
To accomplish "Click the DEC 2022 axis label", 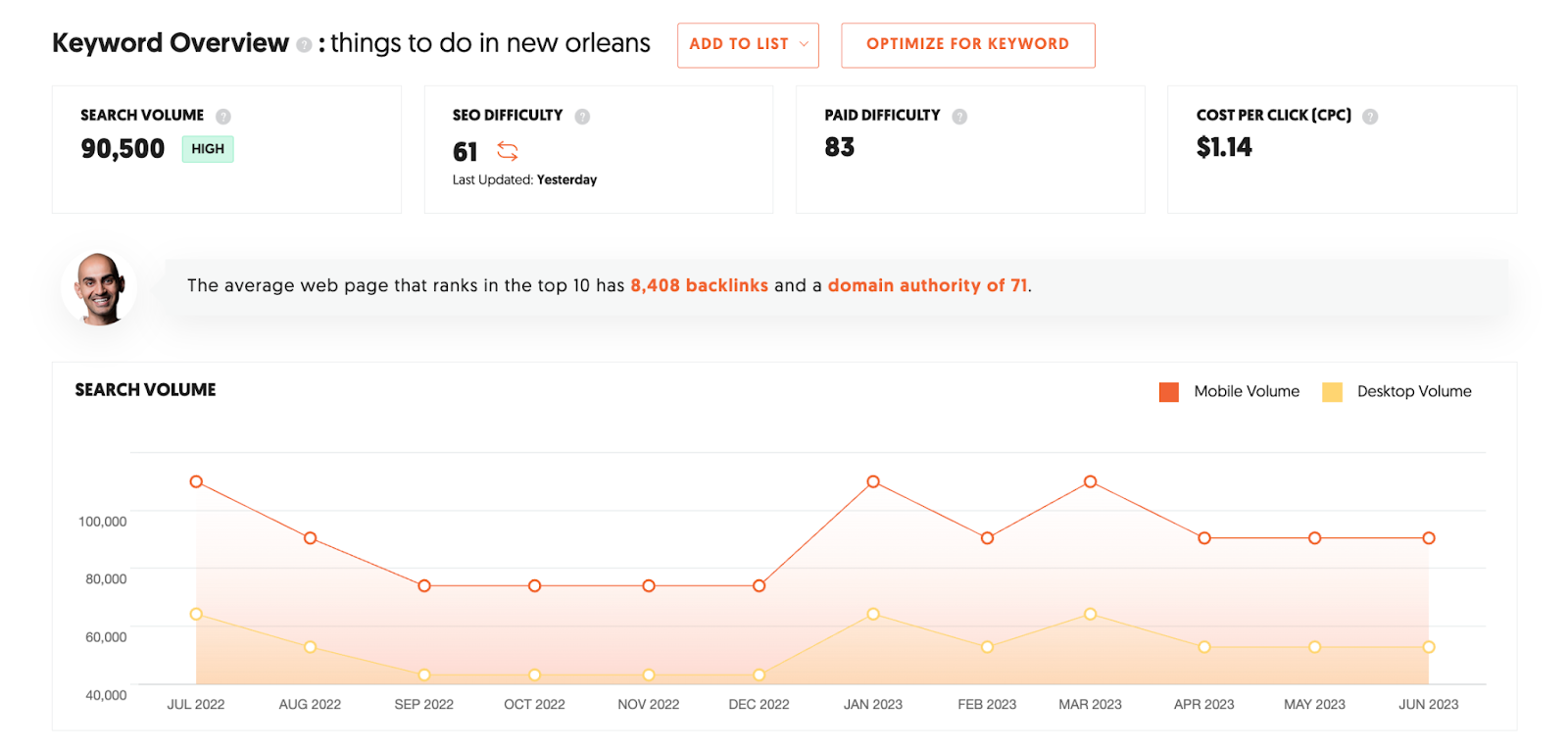I will tap(759, 704).
